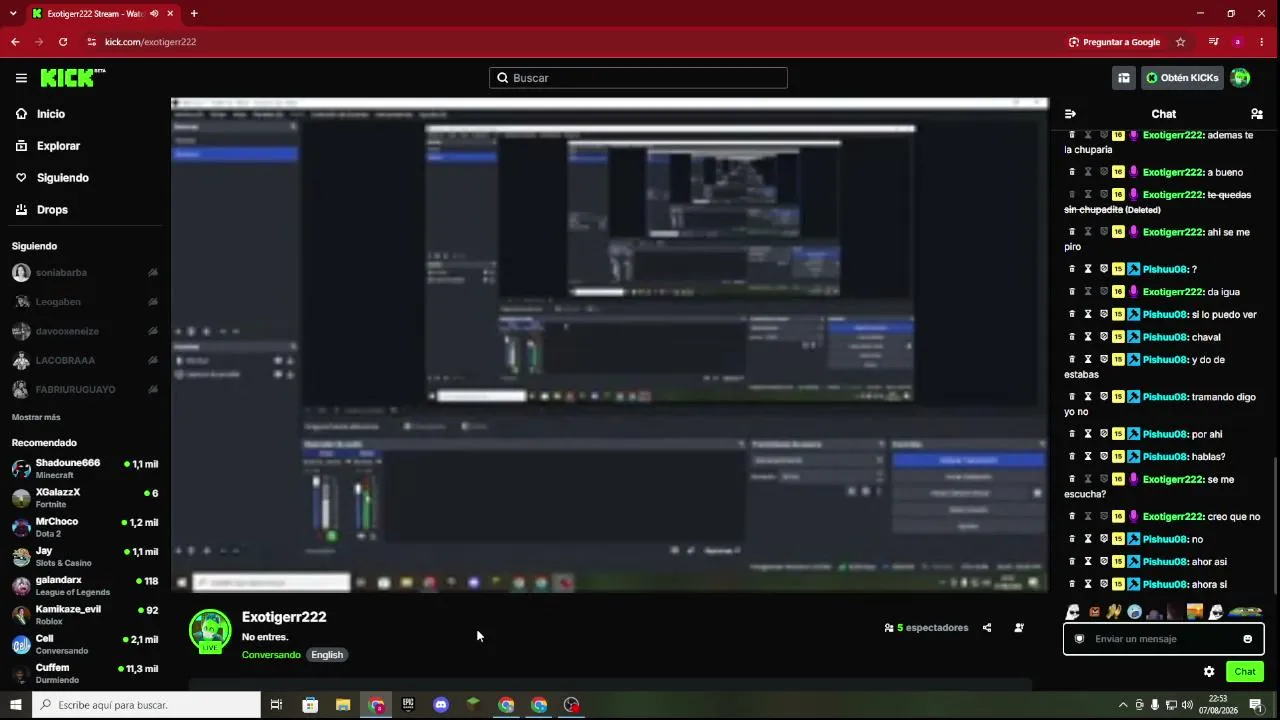The height and width of the screenshot is (720, 1280).
Task: Click the 5 espectadores viewer count
Action: 926,628
